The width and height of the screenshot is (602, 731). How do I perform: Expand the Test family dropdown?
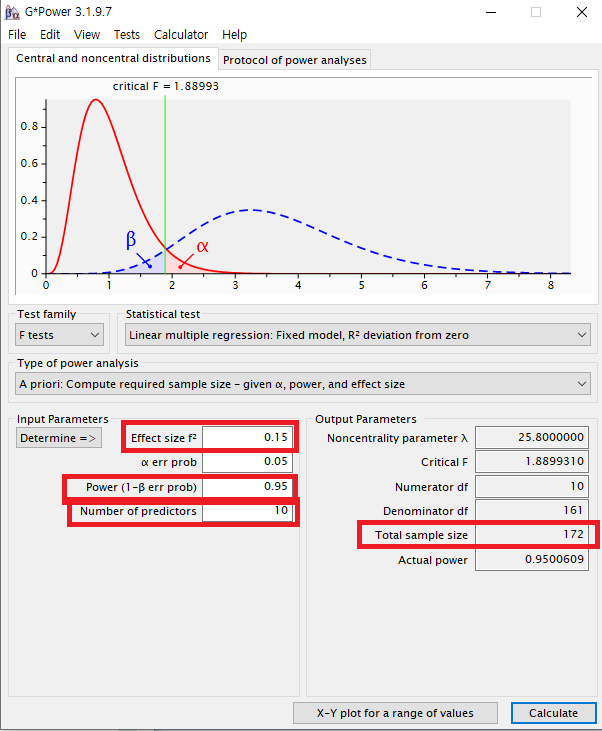point(59,335)
